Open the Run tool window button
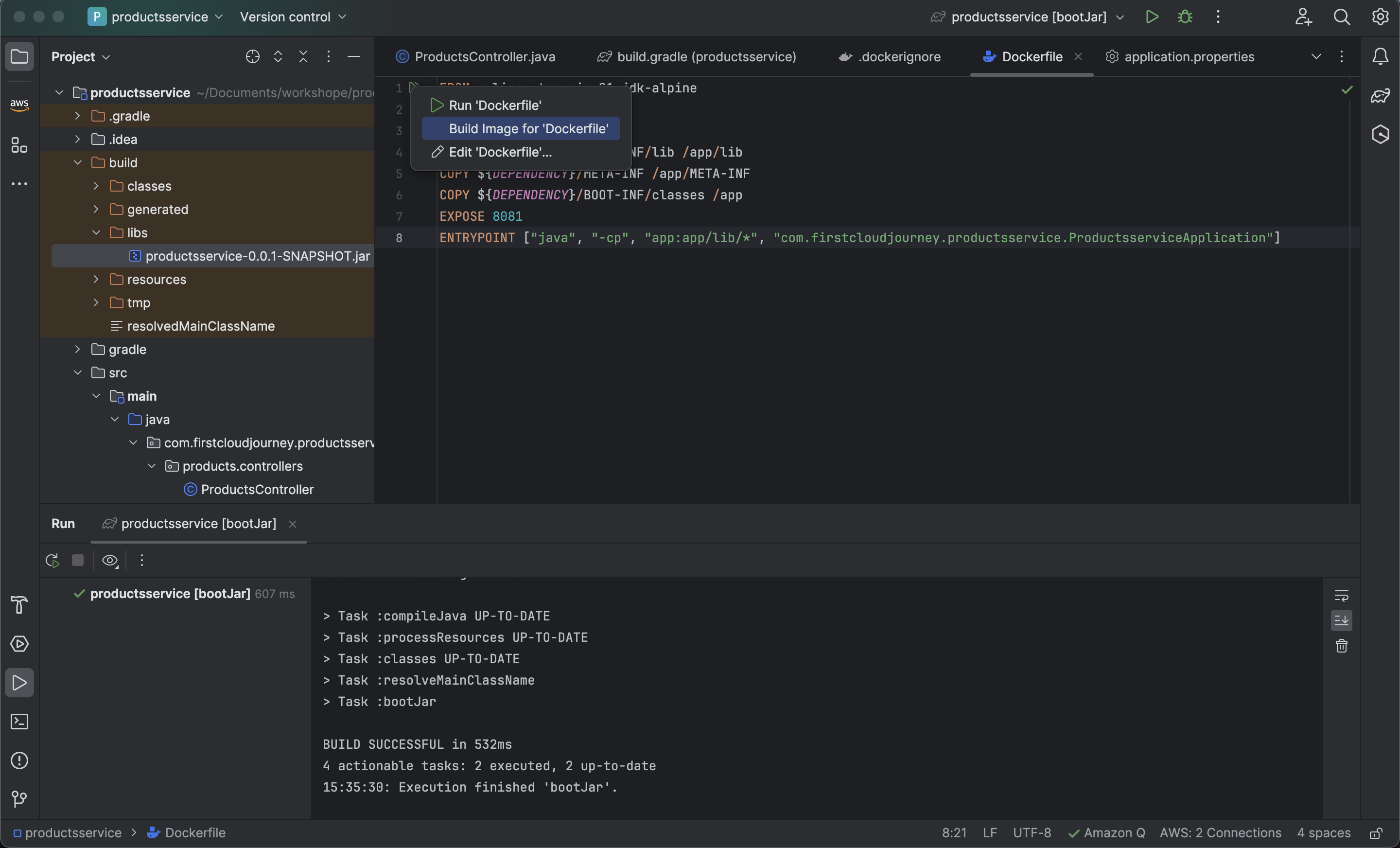1400x848 pixels. tap(19, 683)
